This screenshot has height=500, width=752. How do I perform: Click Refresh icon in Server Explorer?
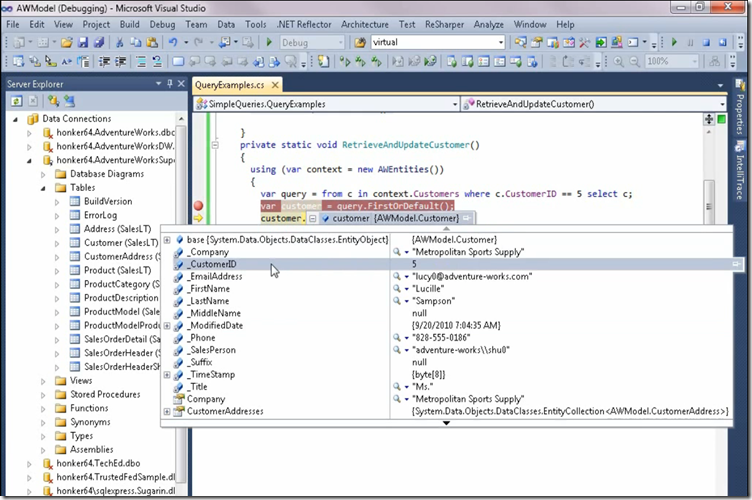pyautogui.click(x=17, y=101)
